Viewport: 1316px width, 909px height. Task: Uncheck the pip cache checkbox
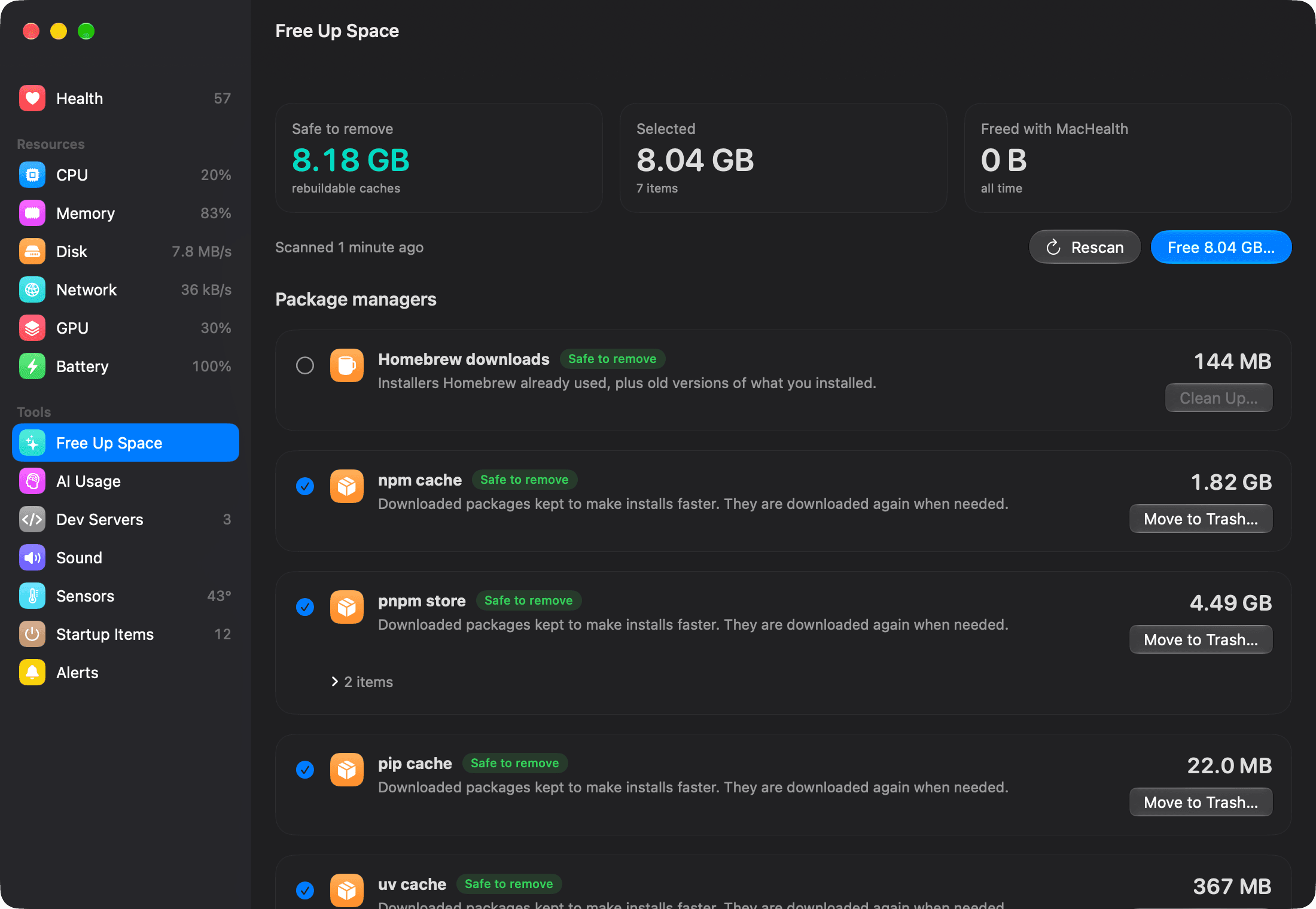[x=305, y=770]
